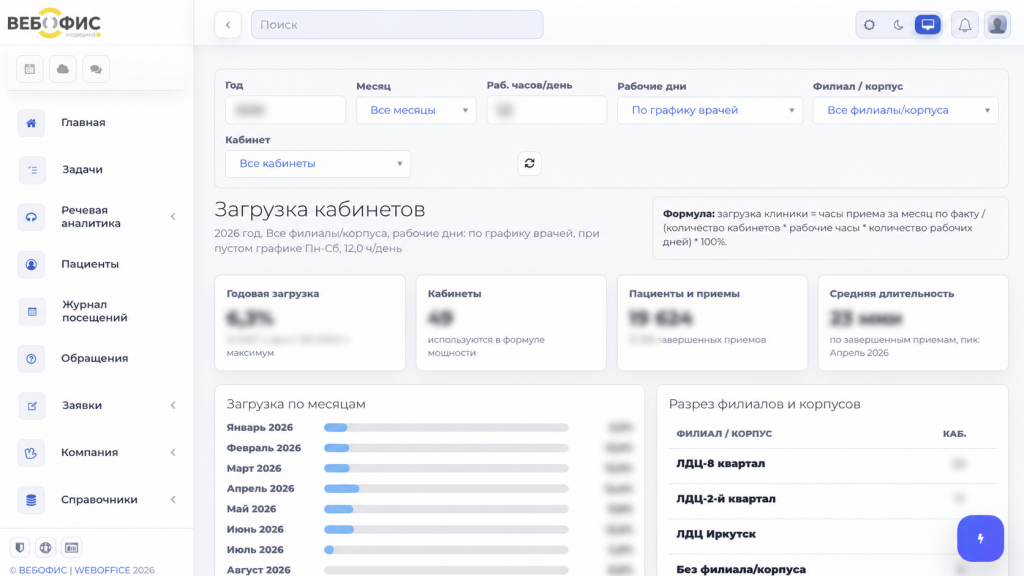The image size is (1024, 576).
Task: Select system theme monitor icon
Action: 928,25
